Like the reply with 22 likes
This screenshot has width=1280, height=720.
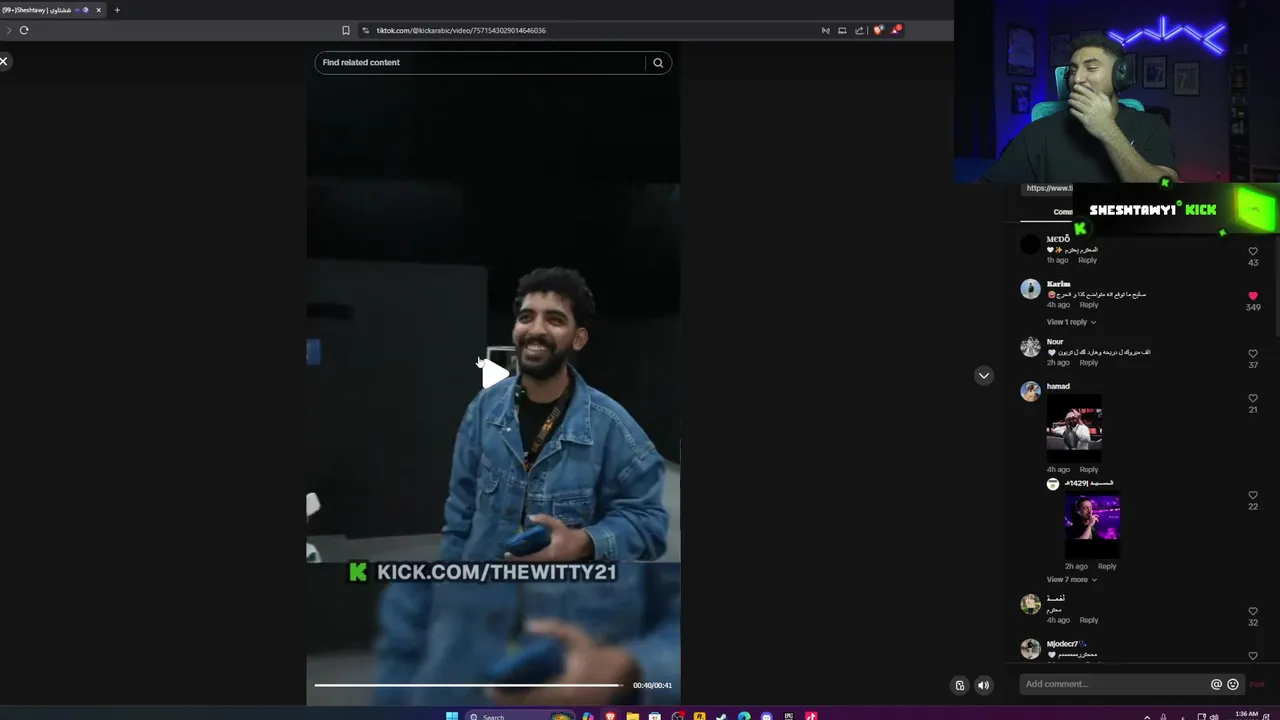(1253, 495)
